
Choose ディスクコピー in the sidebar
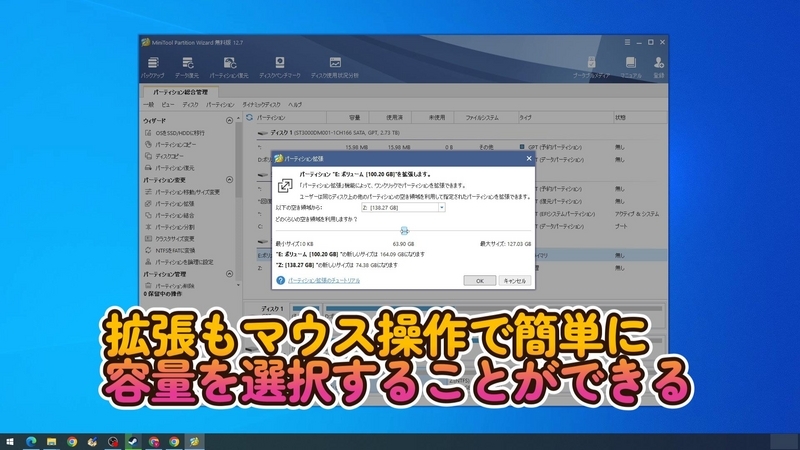(x=169, y=156)
